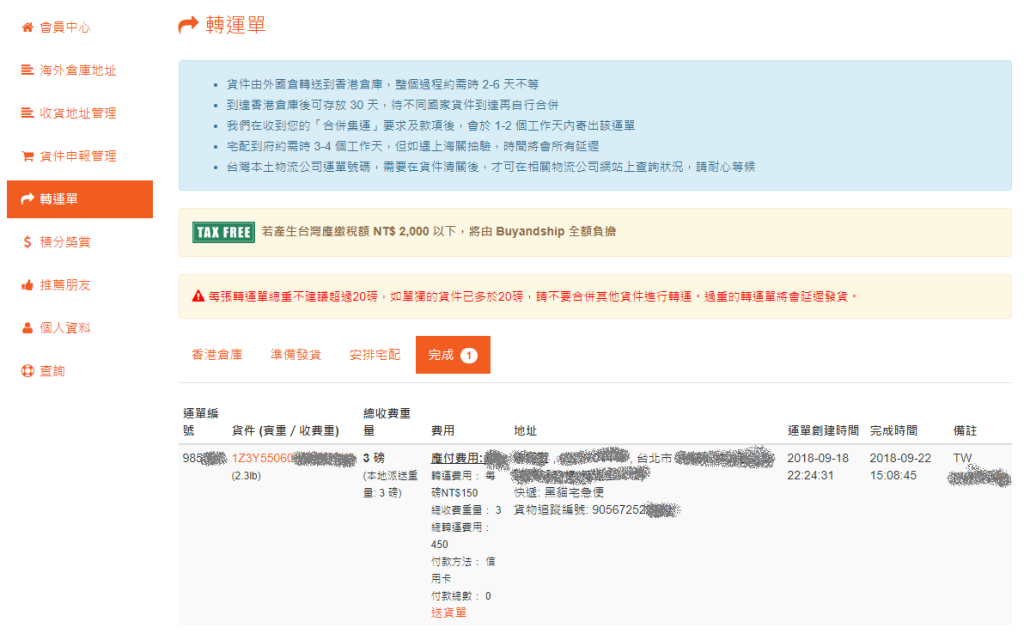Click the thumbs-up icon beside 推薦朋友
The image size is (1024, 634).
(x=27, y=285)
